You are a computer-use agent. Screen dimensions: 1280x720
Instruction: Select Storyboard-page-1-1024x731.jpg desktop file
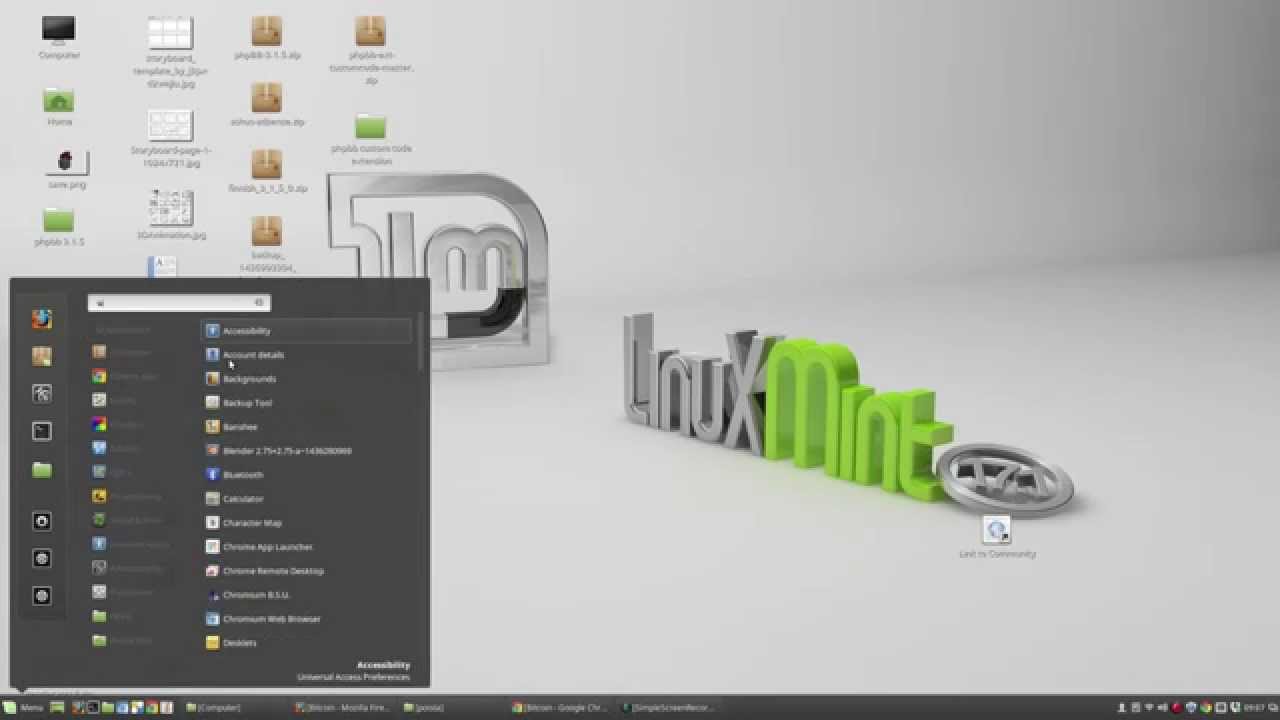pyautogui.click(x=170, y=138)
